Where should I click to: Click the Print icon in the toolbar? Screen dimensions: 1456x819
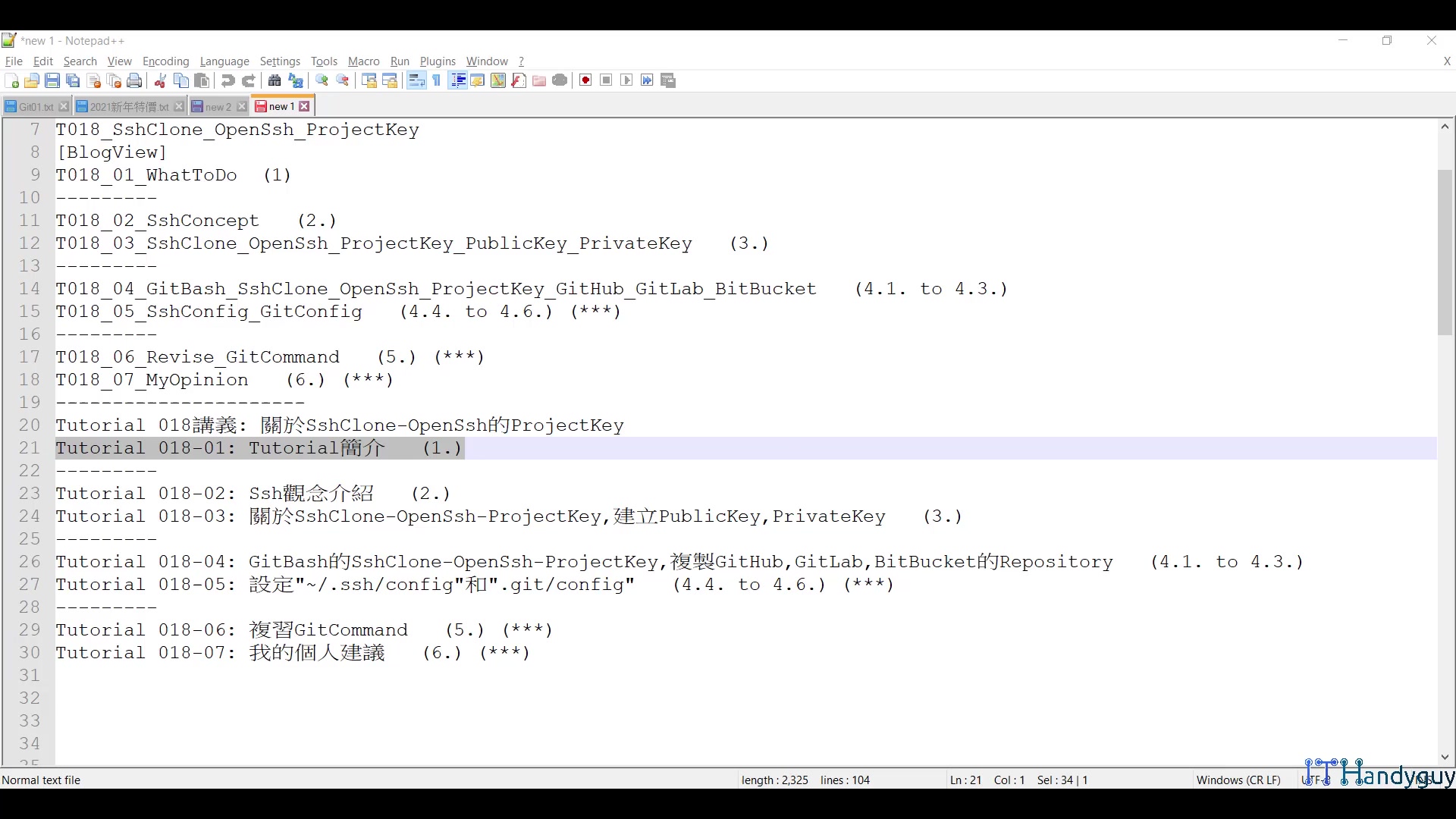pos(134,80)
